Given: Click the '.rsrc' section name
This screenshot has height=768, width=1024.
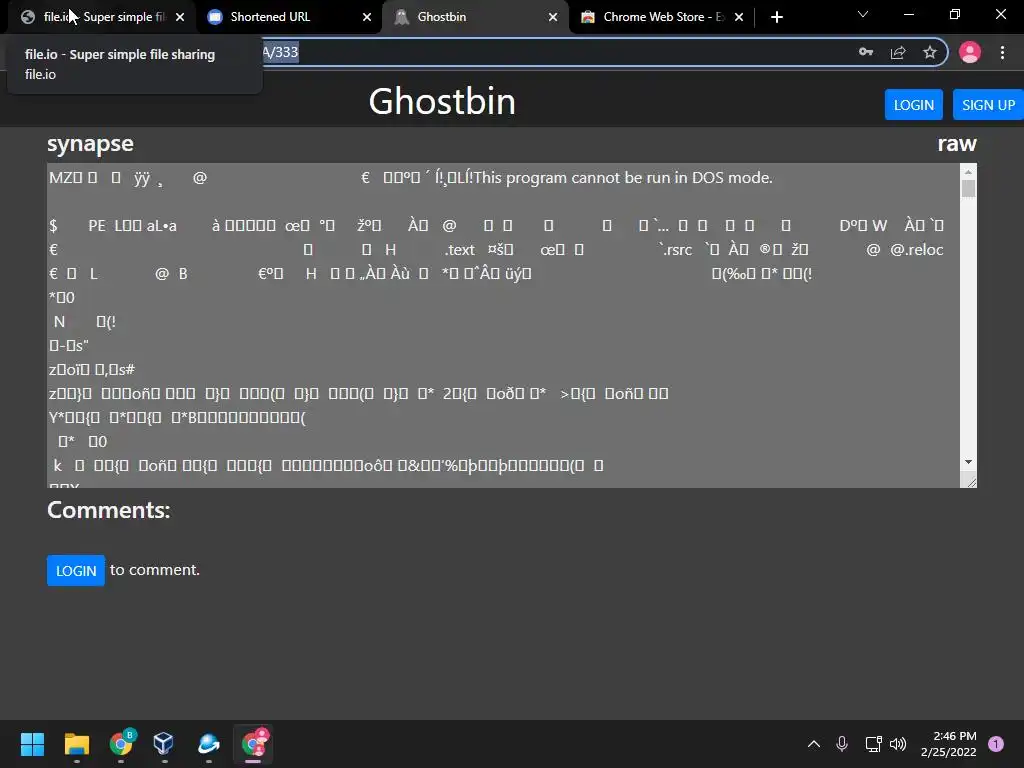Looking at the screenshot, I should point(675,249).
